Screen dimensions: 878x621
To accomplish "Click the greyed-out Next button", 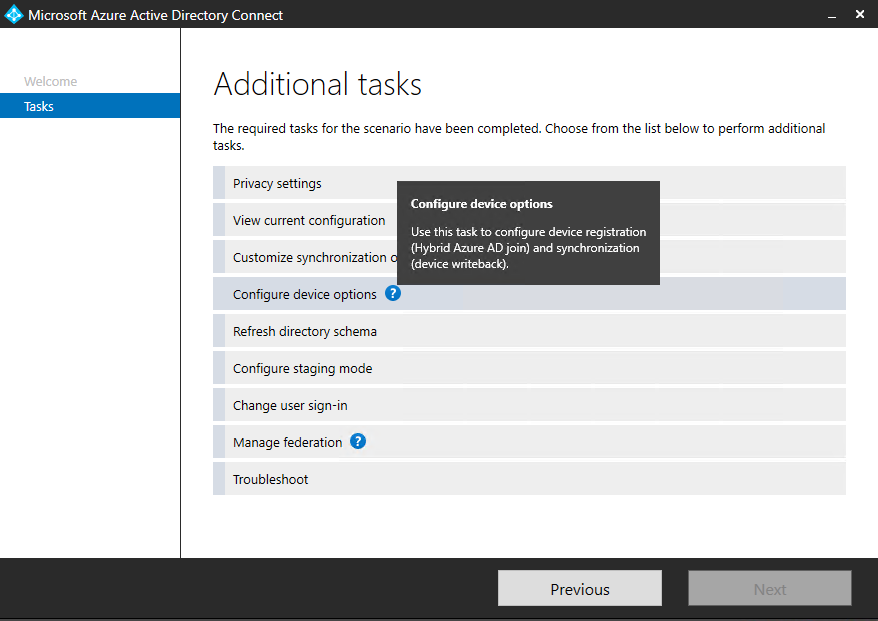I will (770, 589).
